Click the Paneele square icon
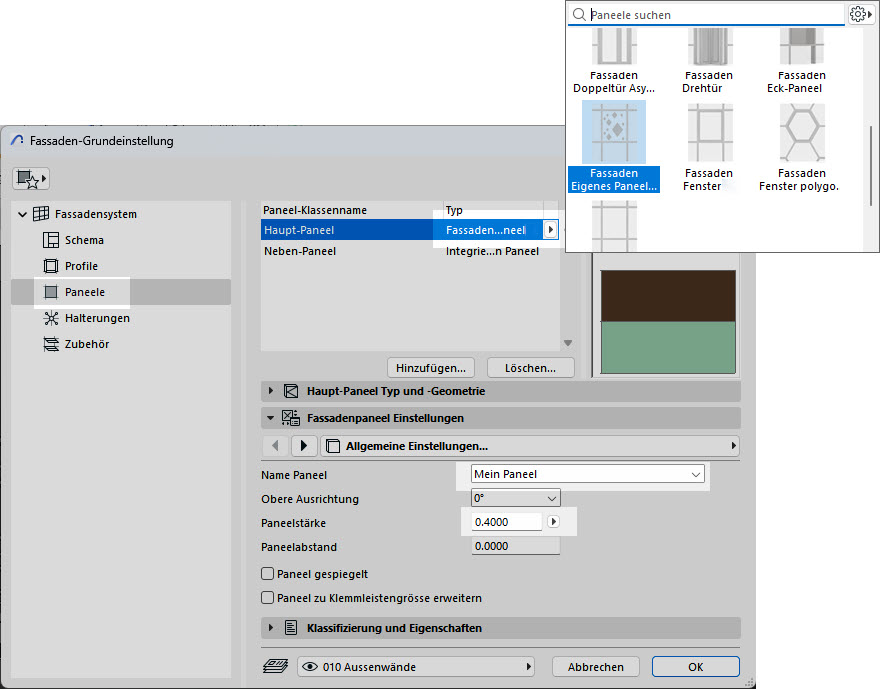 tap(51, 292)
